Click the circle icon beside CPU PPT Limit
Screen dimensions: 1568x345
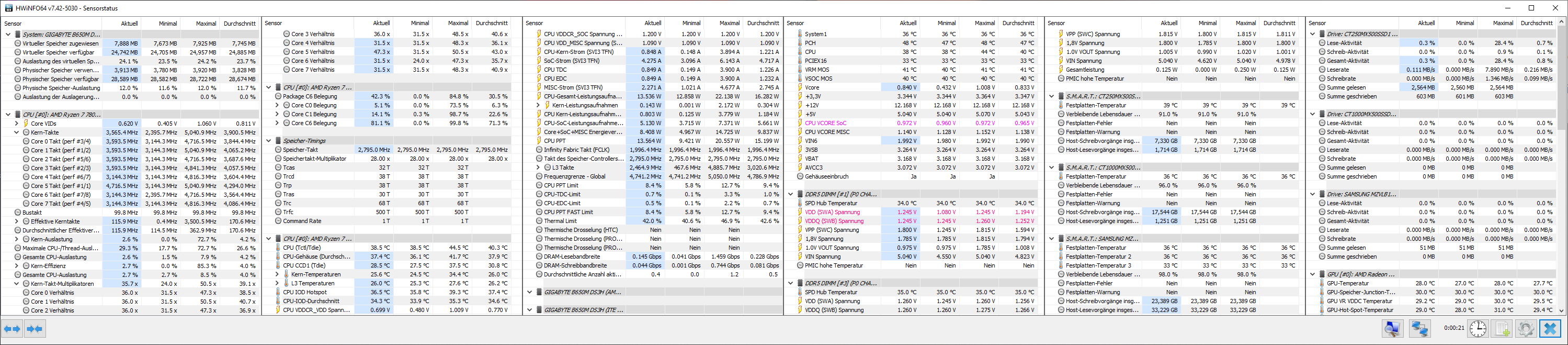pos(539,185)
